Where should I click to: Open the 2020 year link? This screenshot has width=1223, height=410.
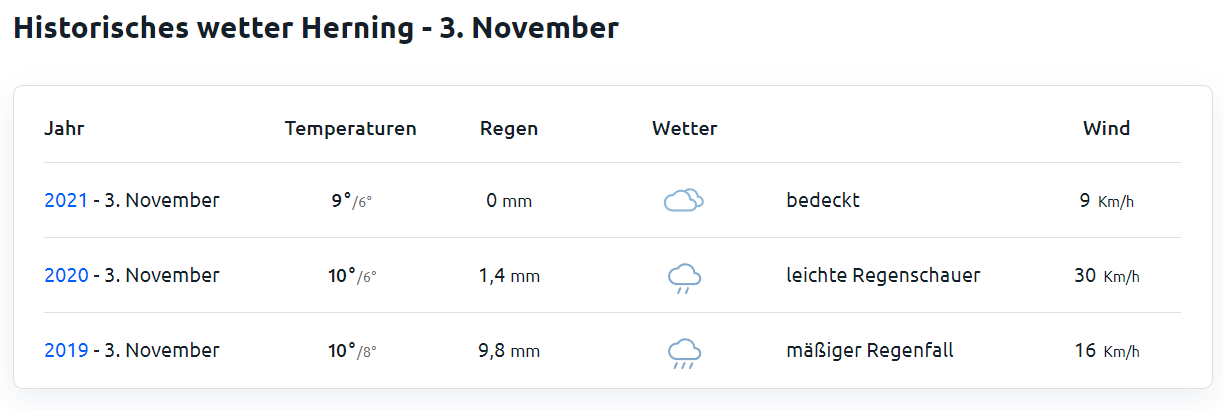point(66,275)
